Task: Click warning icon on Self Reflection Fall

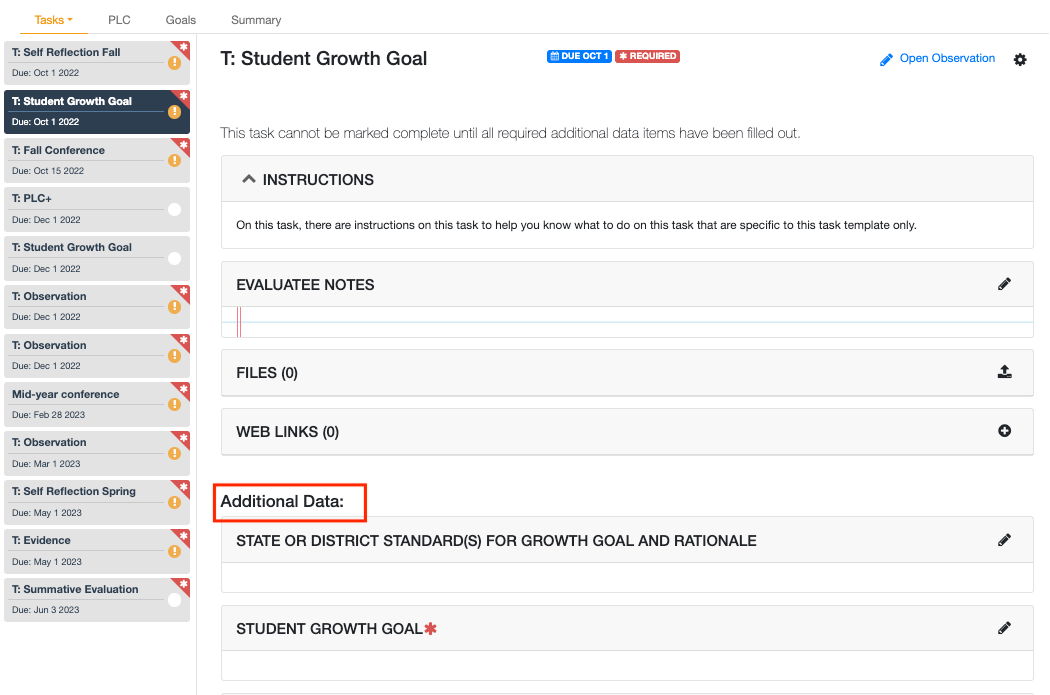Action: (x=174, y=62)
